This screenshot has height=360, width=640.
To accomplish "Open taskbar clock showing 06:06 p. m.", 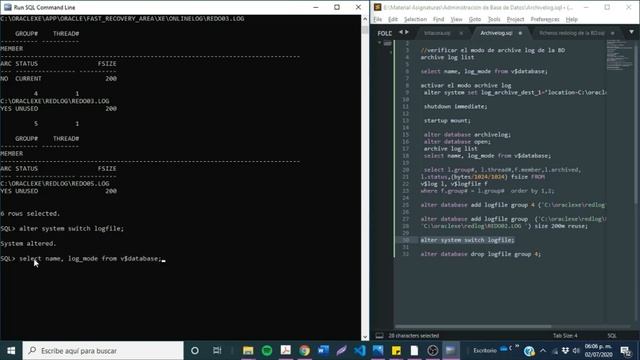I will pos(598,351).
